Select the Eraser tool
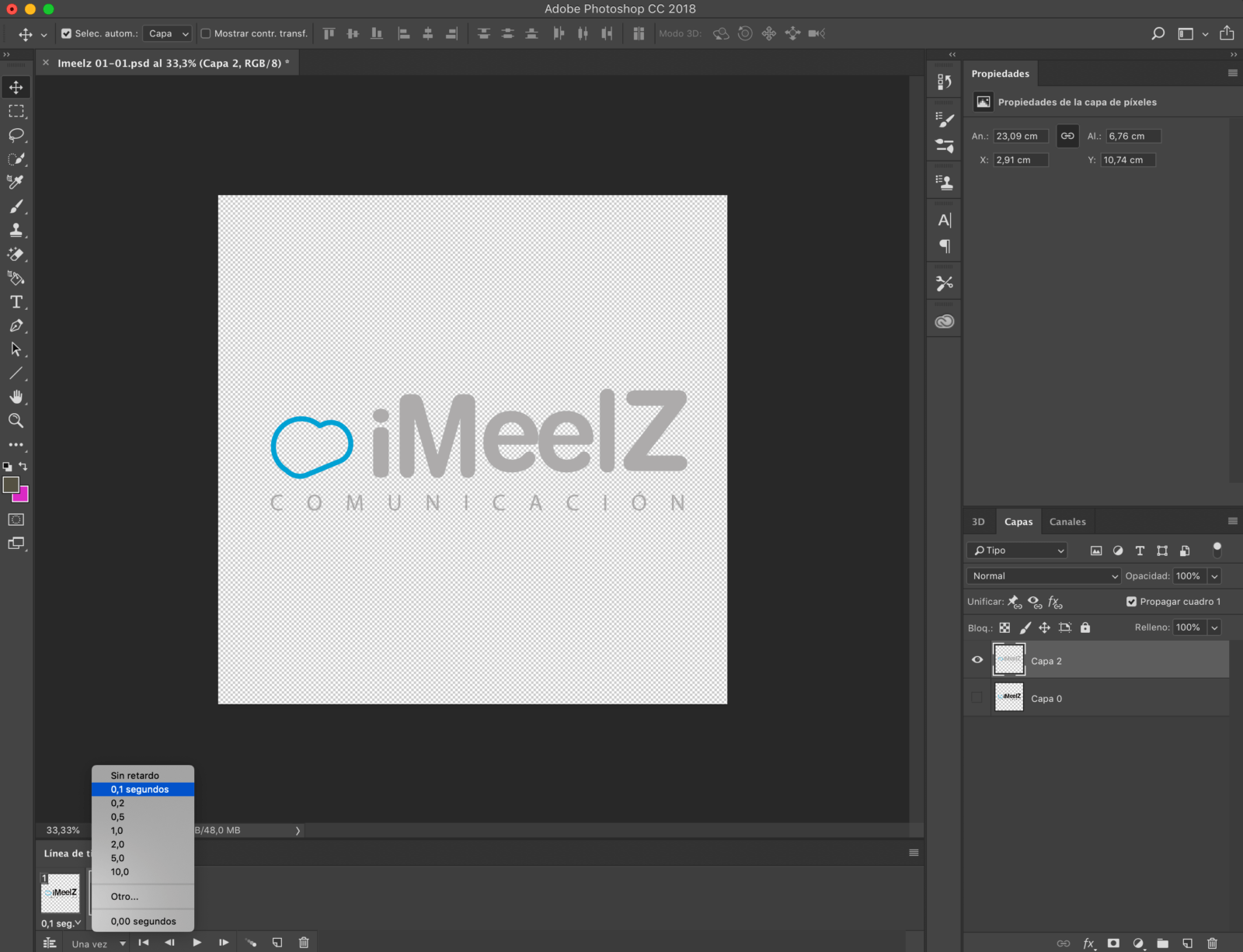 coord(16,254)
